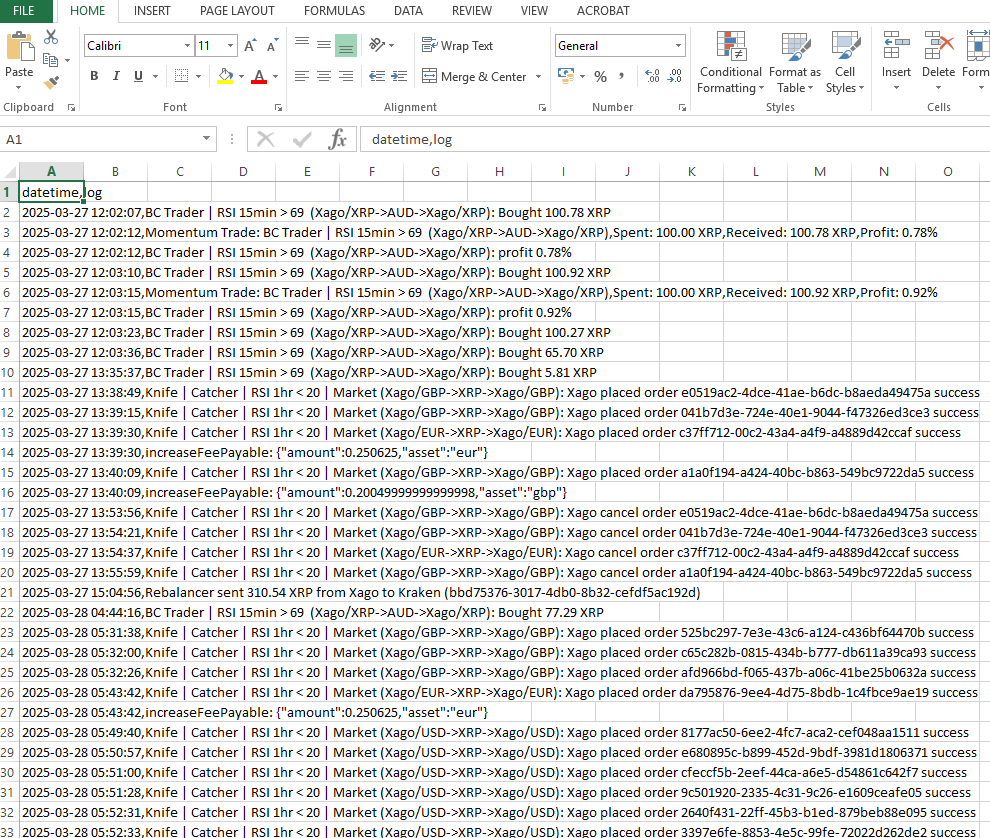Select the Format Painter brush
The height and width of the screenshot is (838, 990).
click(x=51, y=82)
